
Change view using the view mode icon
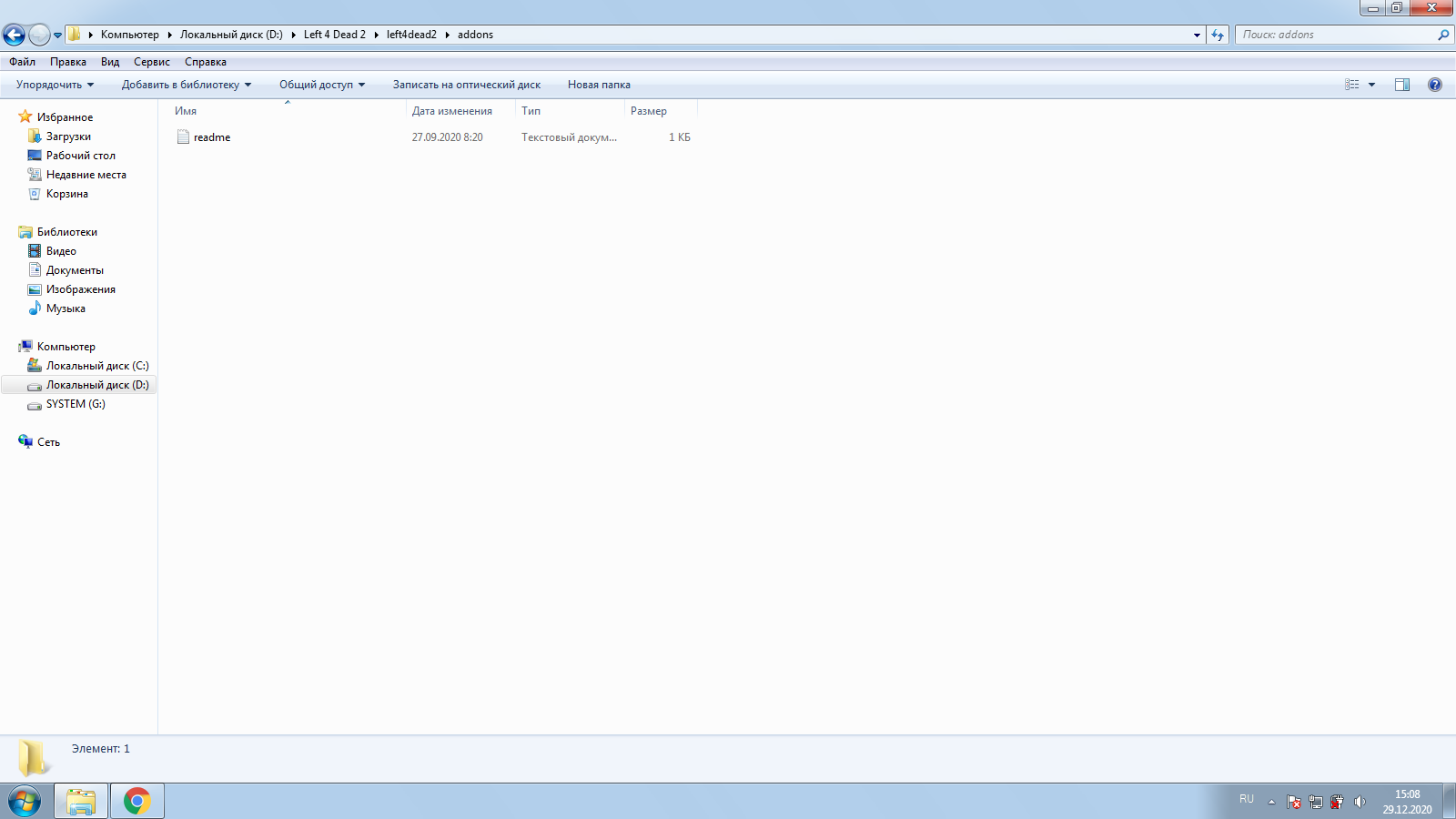coord(1352,85)
